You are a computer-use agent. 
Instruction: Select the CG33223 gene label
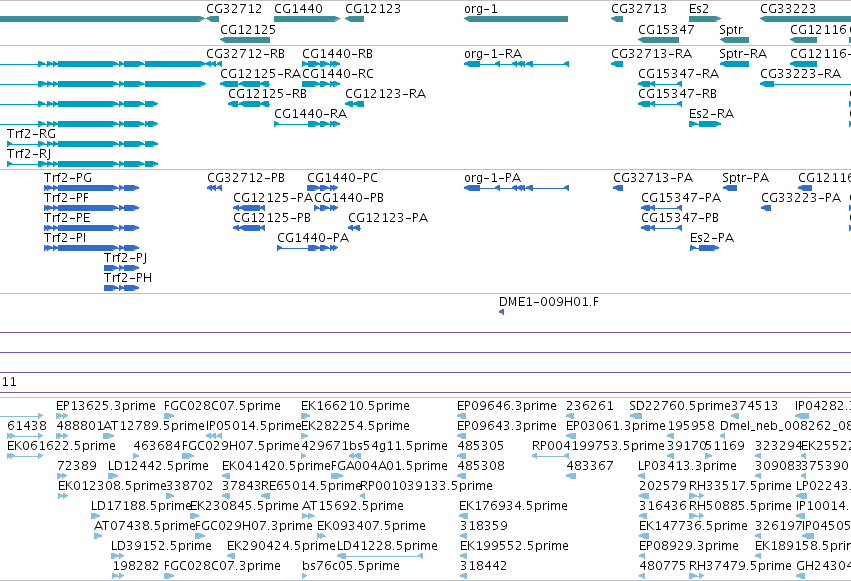(788, 9)
